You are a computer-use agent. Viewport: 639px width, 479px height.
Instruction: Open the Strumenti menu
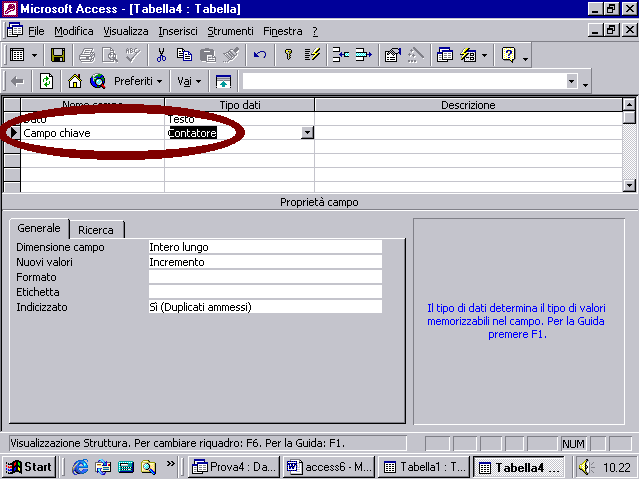pos(230,31)
